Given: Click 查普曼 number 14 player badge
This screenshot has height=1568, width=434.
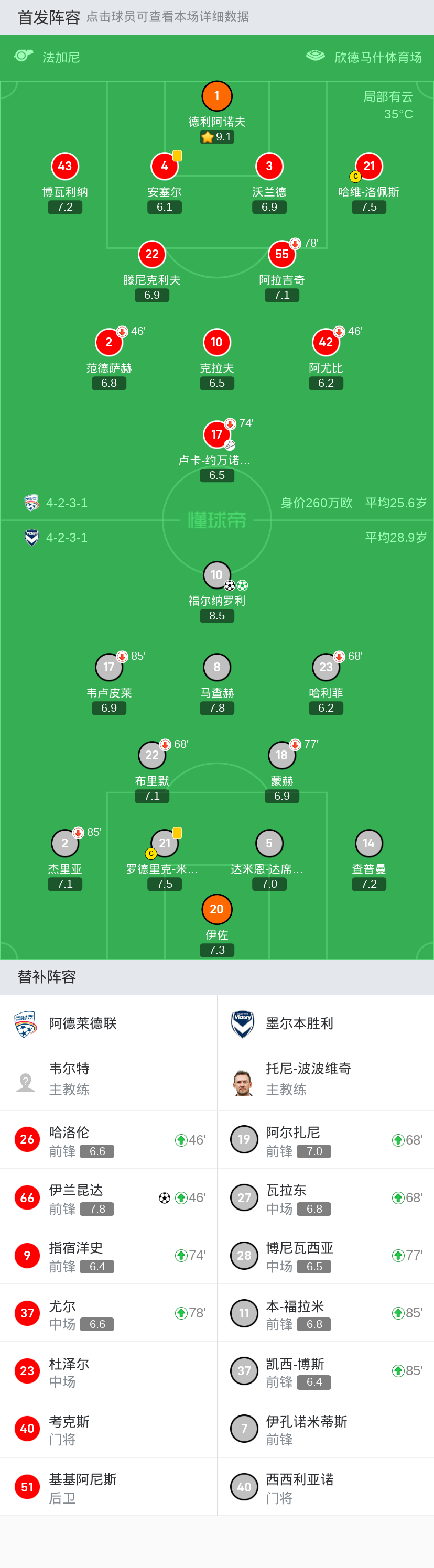Looking at the screenshot, I should point(369,843).
